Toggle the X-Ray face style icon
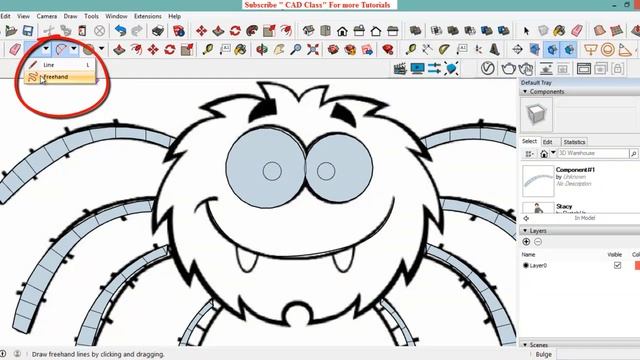Image resolution: width=640 pixels, height=360 pixels. pos(535,49)
